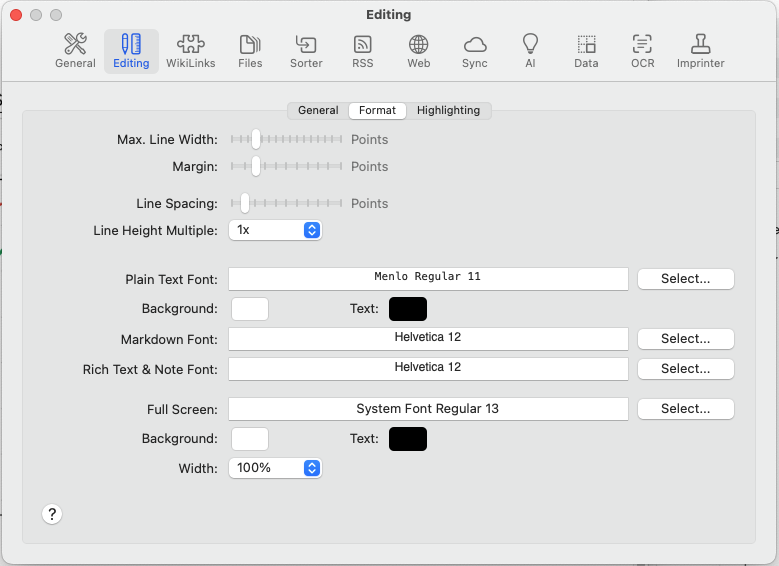Image resolution: width=779 pixels, height=566 pixels.
Task: Switch to the Highlighting tab
Action: (x=448, y=110)
